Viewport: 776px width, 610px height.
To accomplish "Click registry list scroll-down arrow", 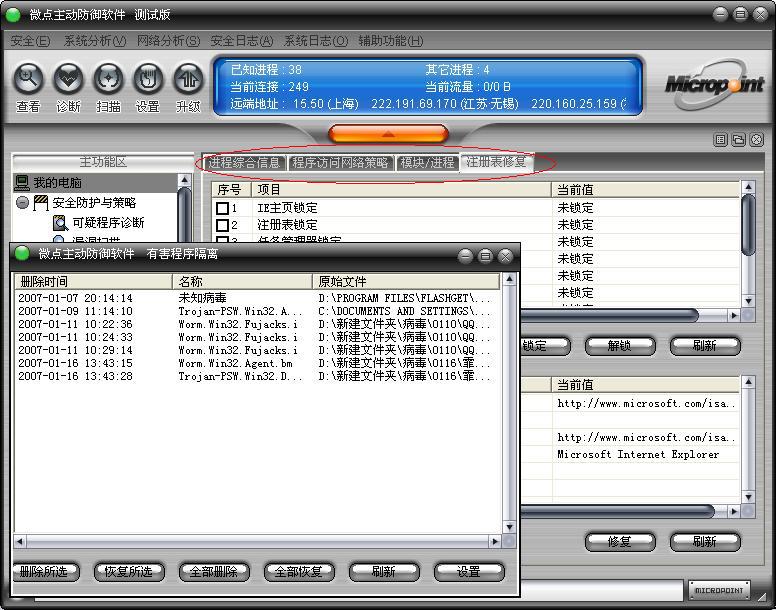I will pos(748,301).
